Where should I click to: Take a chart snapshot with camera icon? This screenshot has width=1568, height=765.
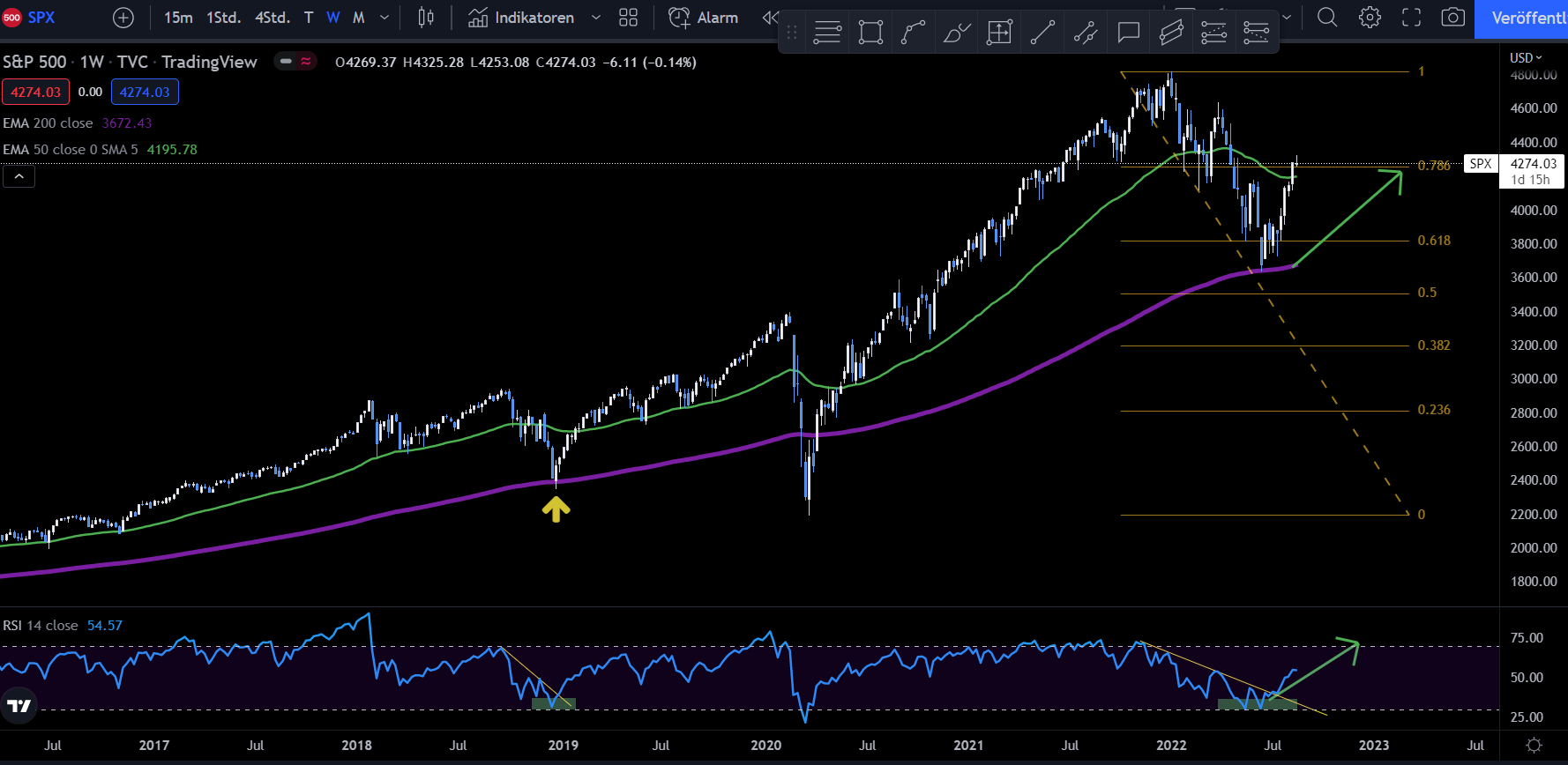click(1452, 18)
